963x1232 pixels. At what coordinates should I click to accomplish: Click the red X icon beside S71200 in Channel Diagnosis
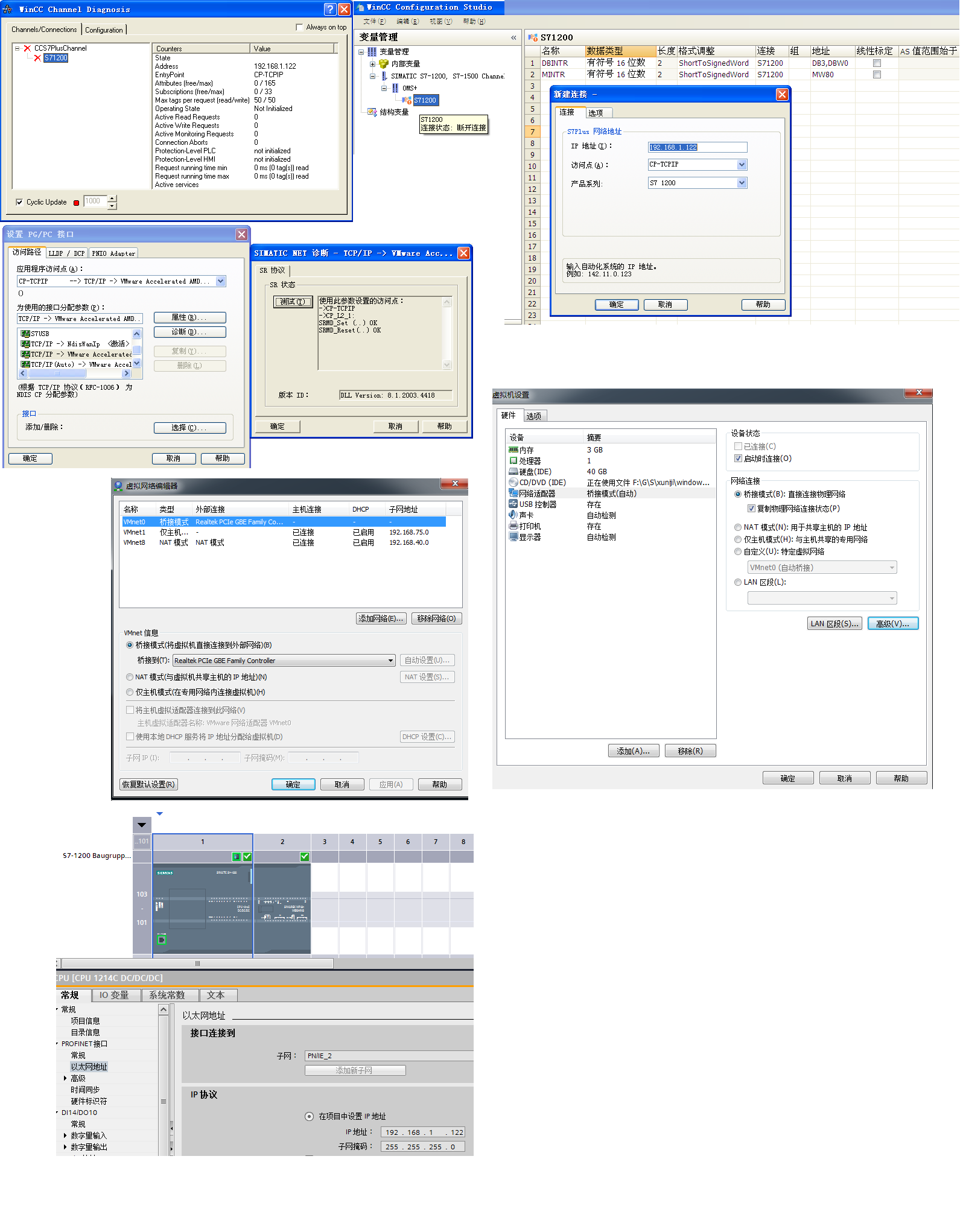click(37, 58)
